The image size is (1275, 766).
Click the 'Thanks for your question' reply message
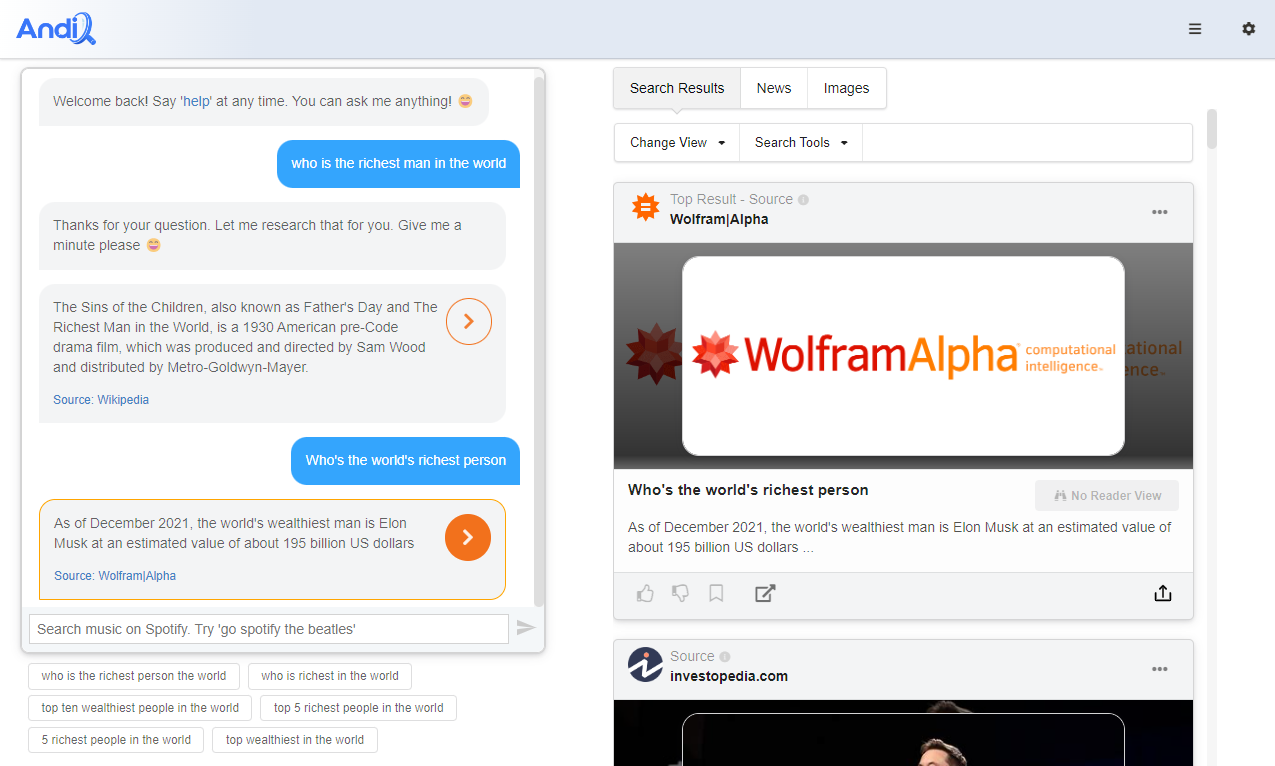[x=272, y=236]
